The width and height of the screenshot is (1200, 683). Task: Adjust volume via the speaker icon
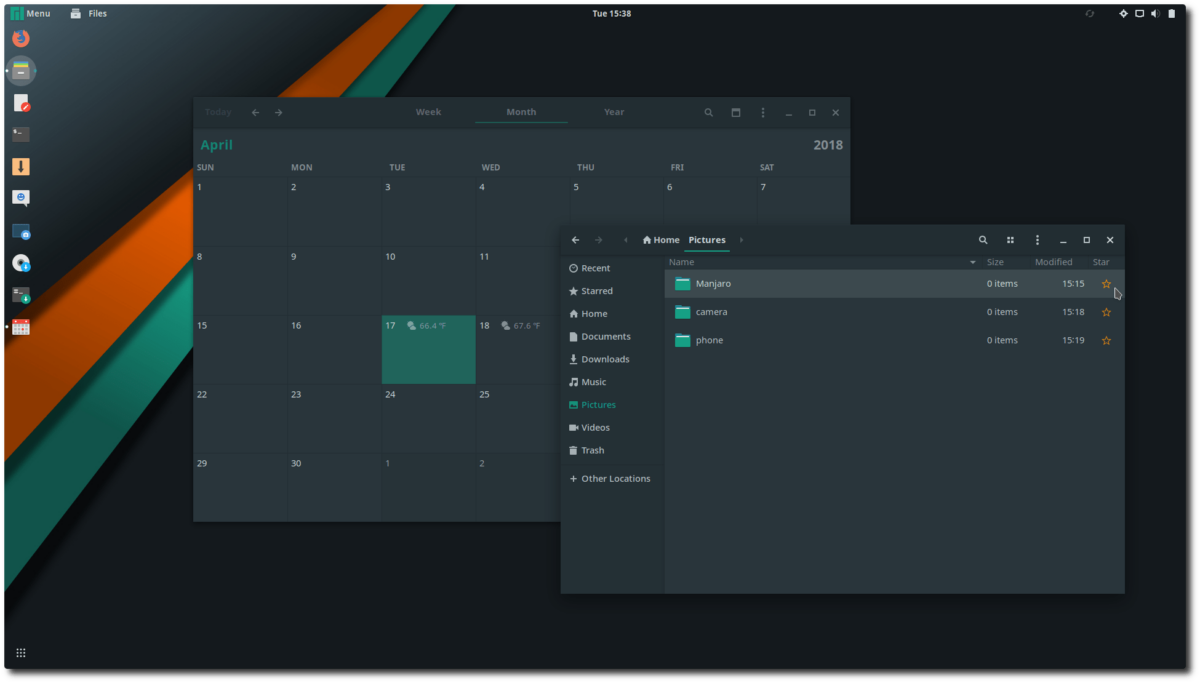pos(1157,13)
